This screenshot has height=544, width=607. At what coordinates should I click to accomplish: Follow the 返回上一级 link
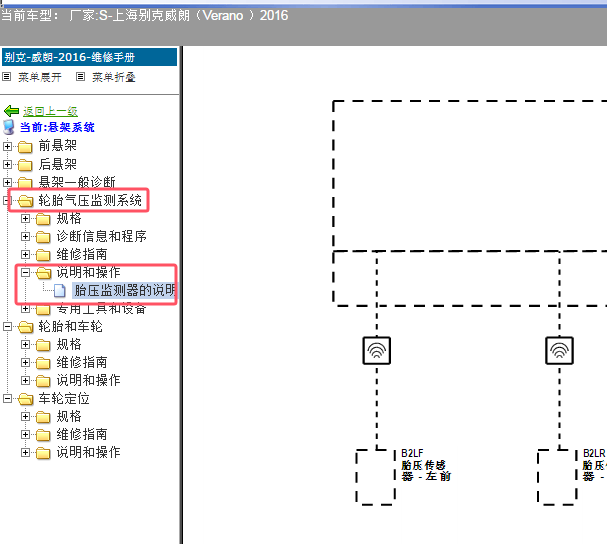point(50,111)
